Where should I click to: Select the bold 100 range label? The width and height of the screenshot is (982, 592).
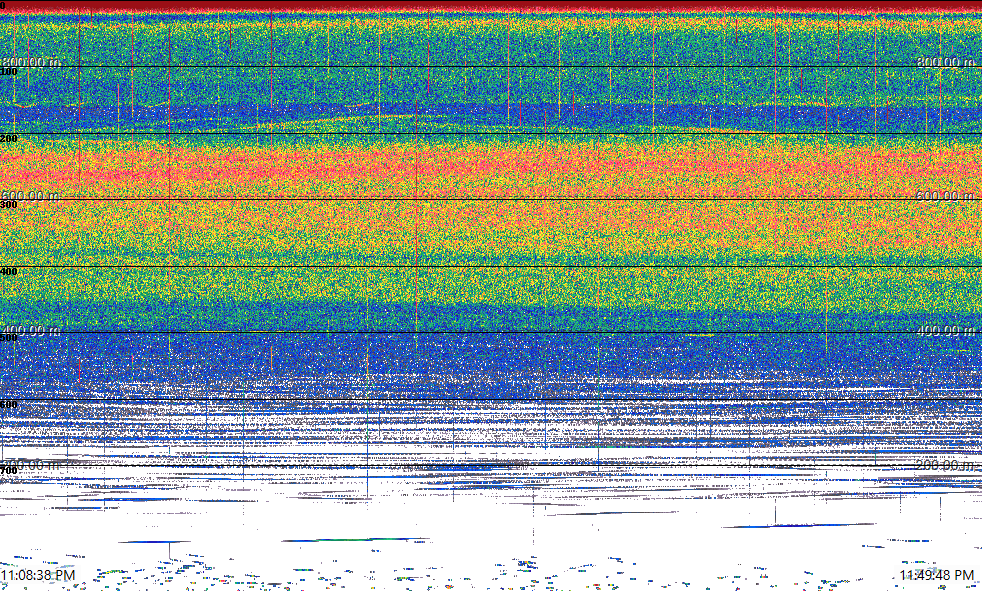(9, 72)
